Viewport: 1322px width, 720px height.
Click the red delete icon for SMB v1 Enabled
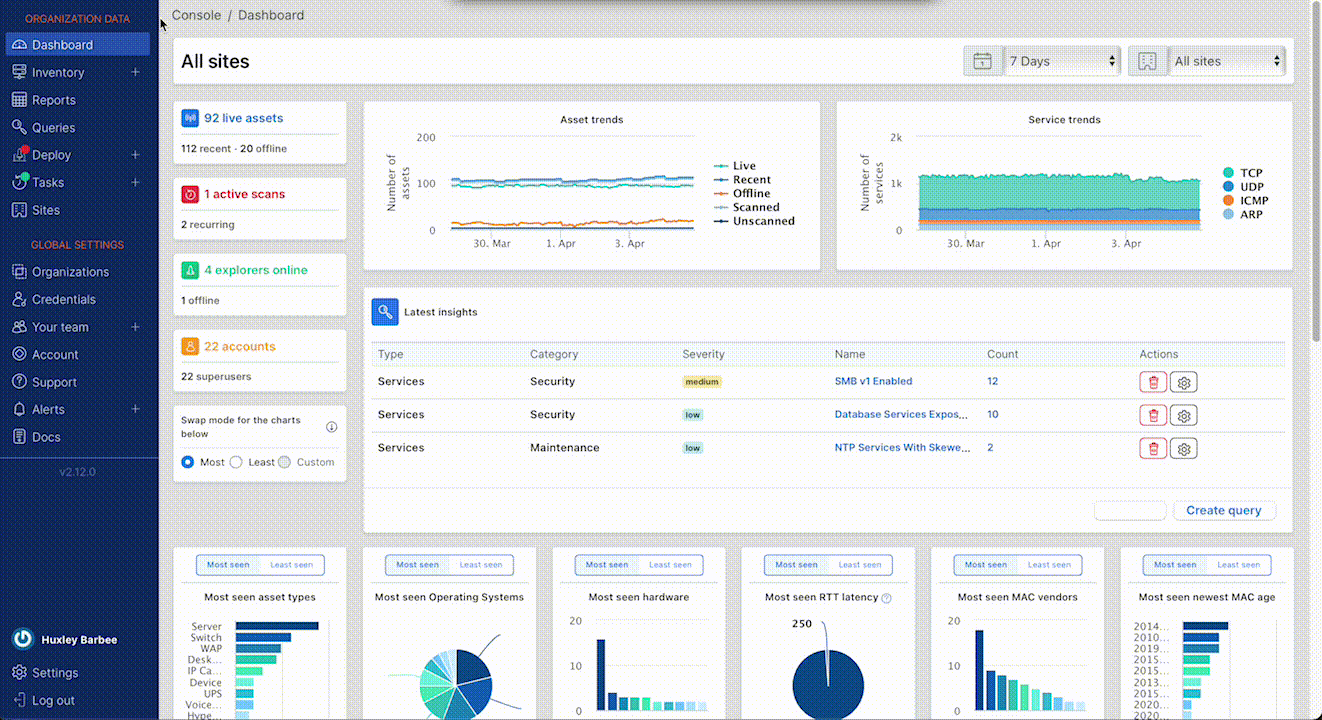tap(1153, 382)
